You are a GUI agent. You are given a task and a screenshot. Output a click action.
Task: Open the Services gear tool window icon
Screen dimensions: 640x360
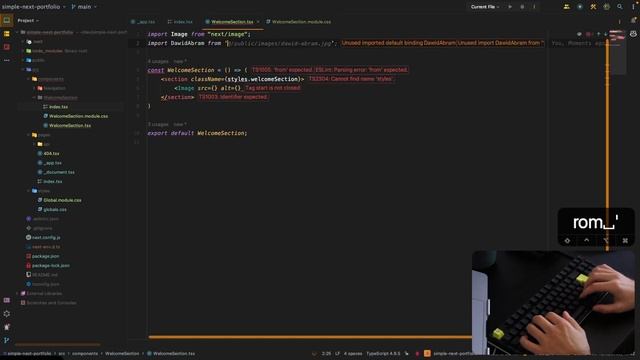7,313
